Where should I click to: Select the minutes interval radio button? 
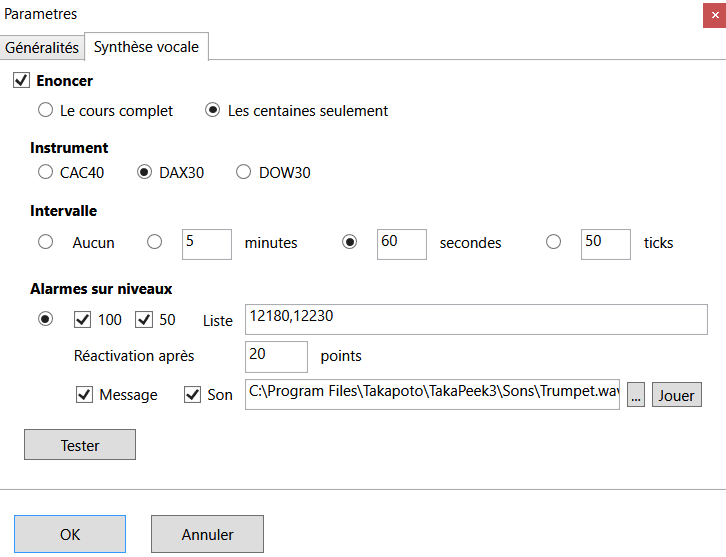[154, 242]
